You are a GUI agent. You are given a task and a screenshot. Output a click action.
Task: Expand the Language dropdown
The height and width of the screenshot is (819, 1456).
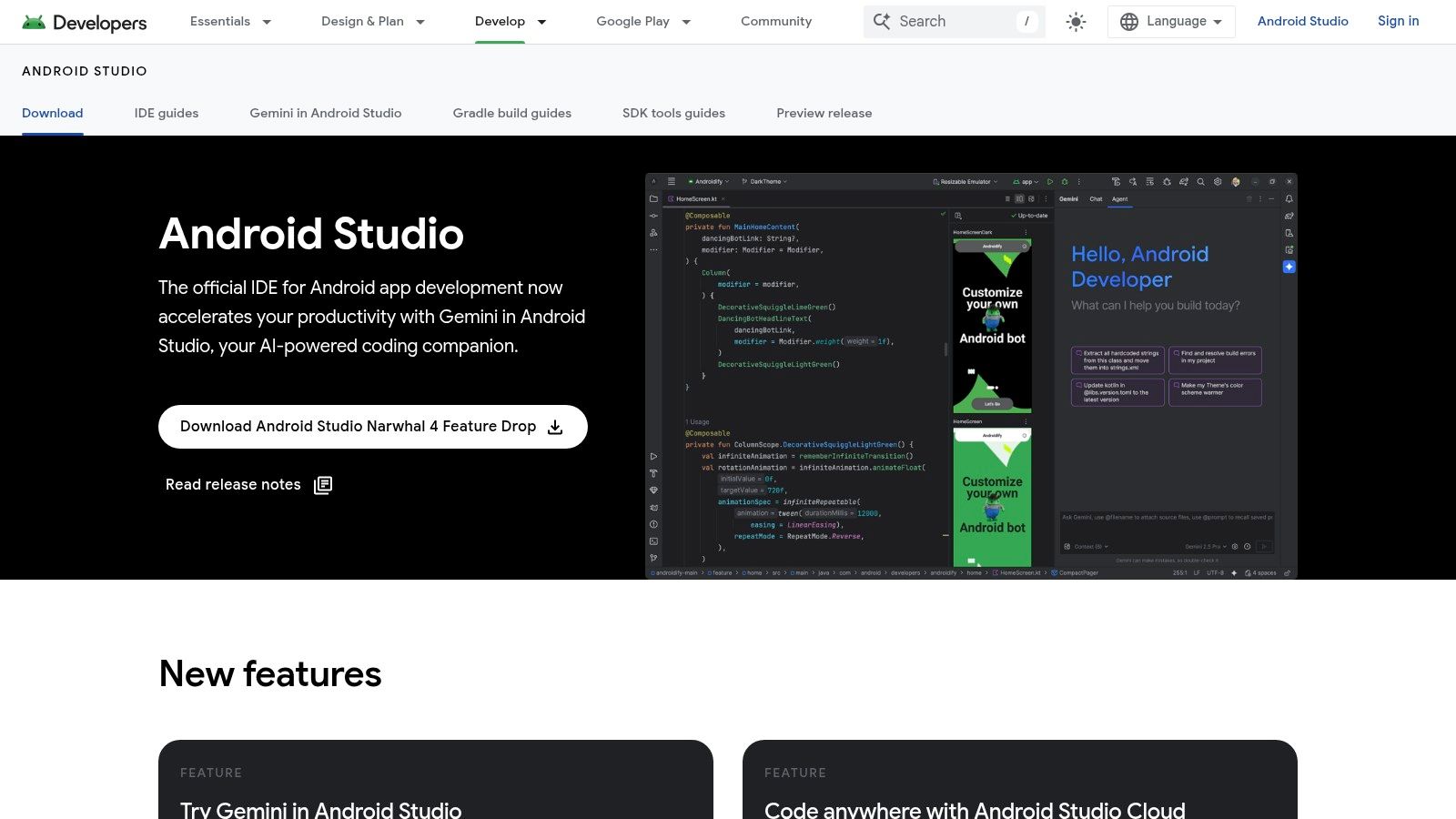pos(1171,21)
